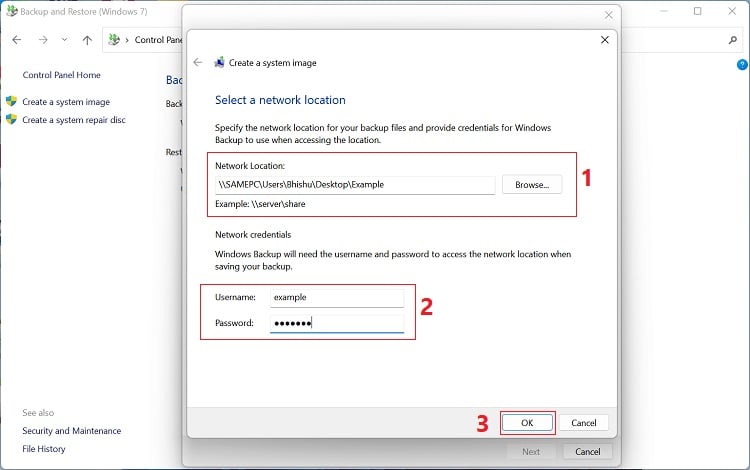
Task: Go back in Backup and Restore window
Action: (17, 40)
